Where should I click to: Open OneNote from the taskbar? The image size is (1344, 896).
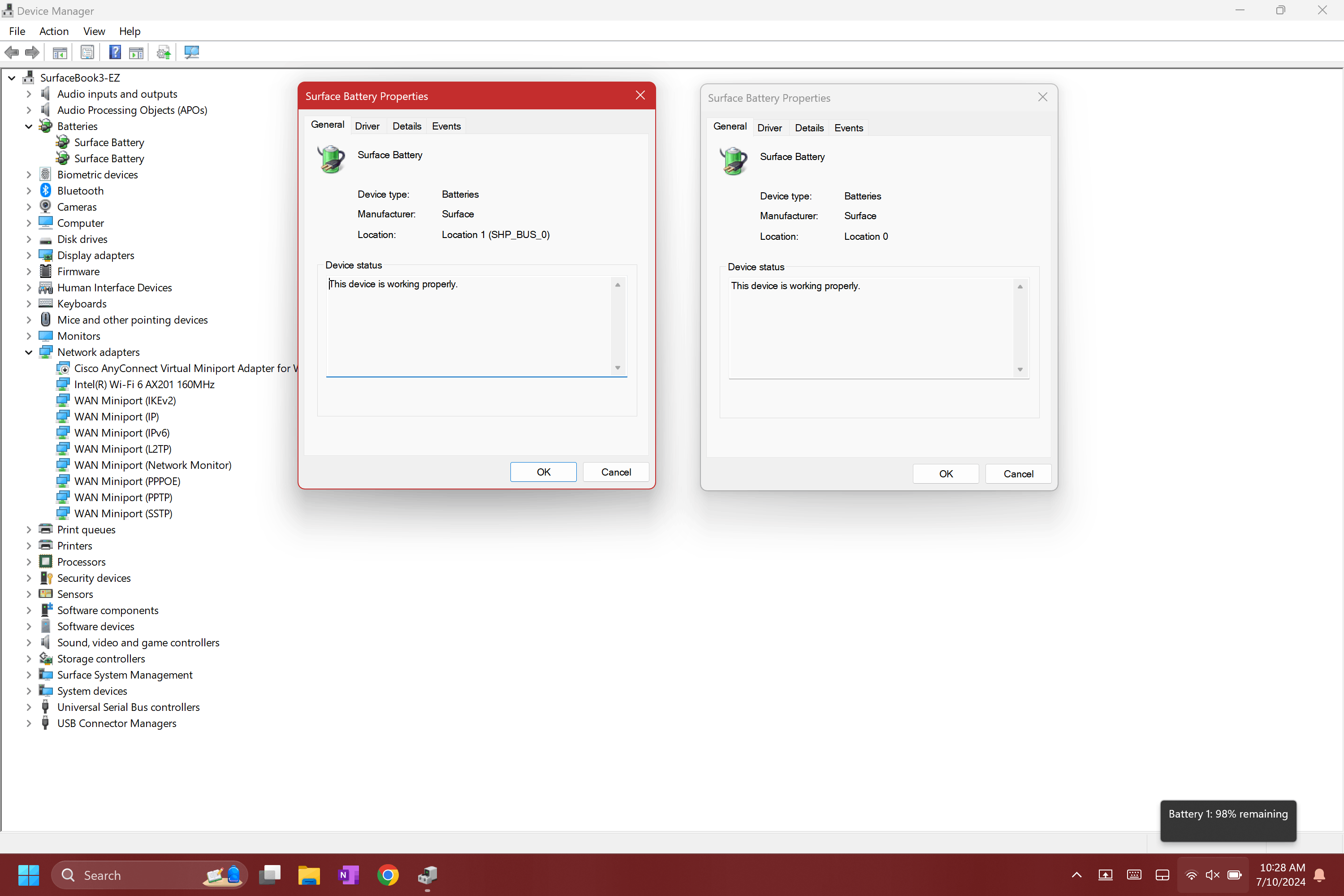click(x=348, y=875)
